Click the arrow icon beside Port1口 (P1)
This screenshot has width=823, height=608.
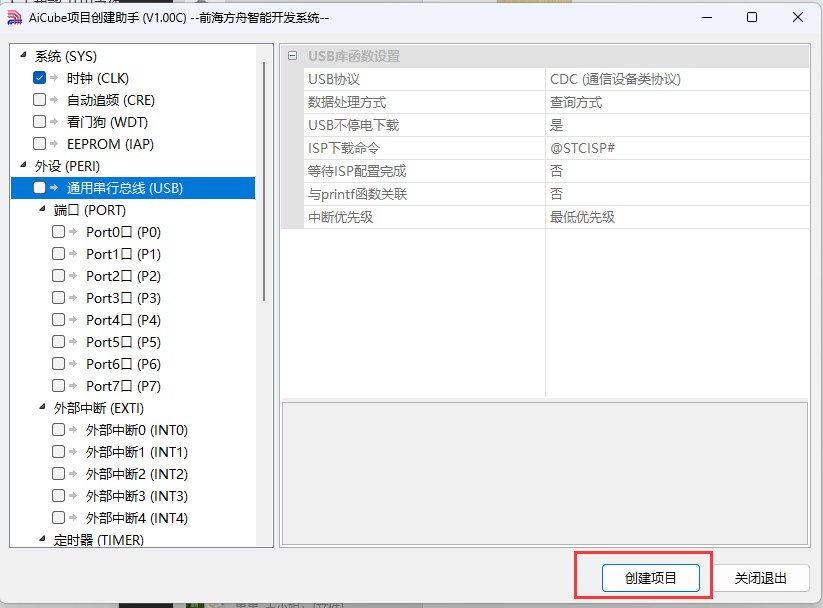[73, 254]
